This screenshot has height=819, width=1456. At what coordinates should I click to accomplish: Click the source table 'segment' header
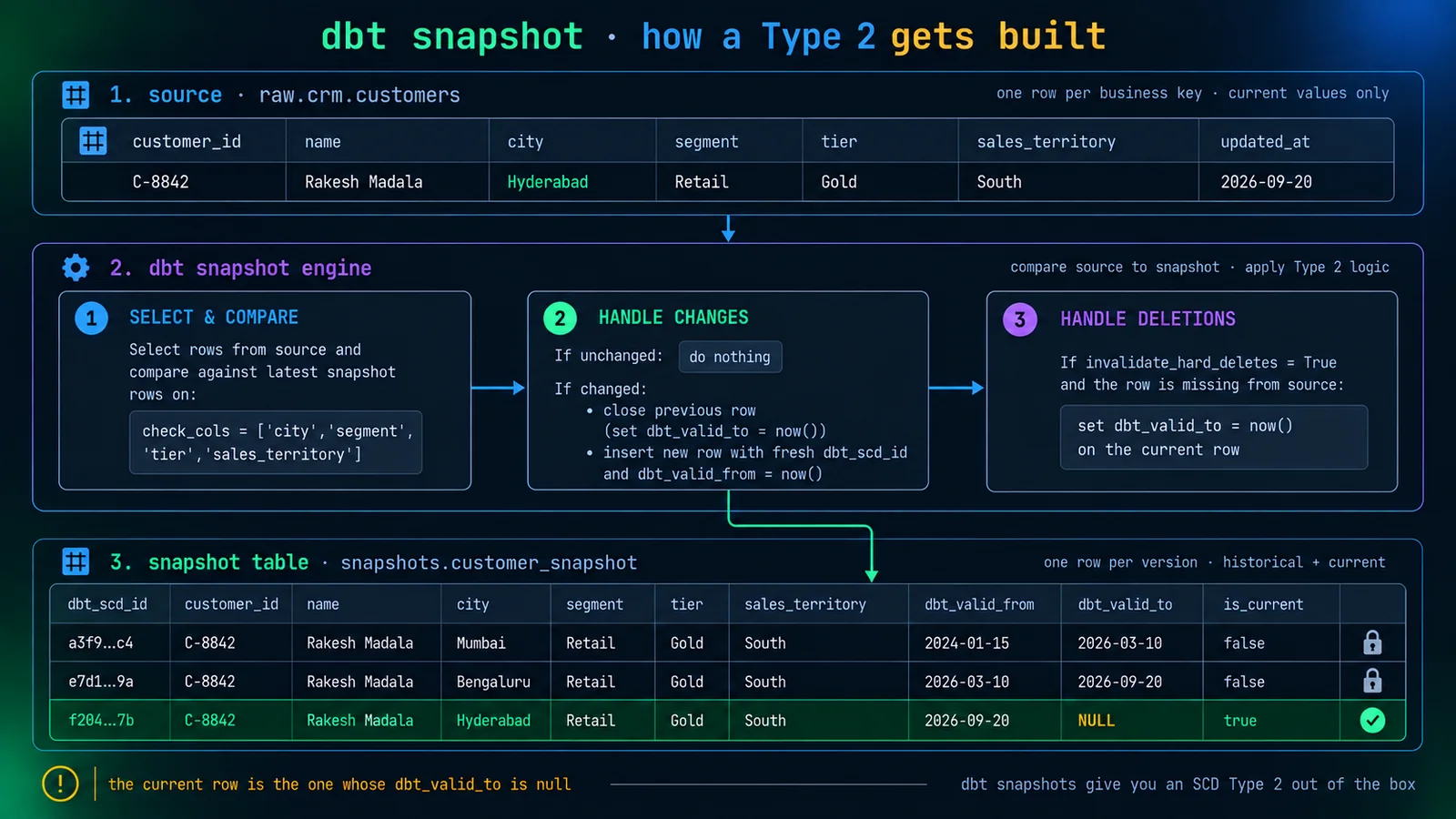coord(706,142)
